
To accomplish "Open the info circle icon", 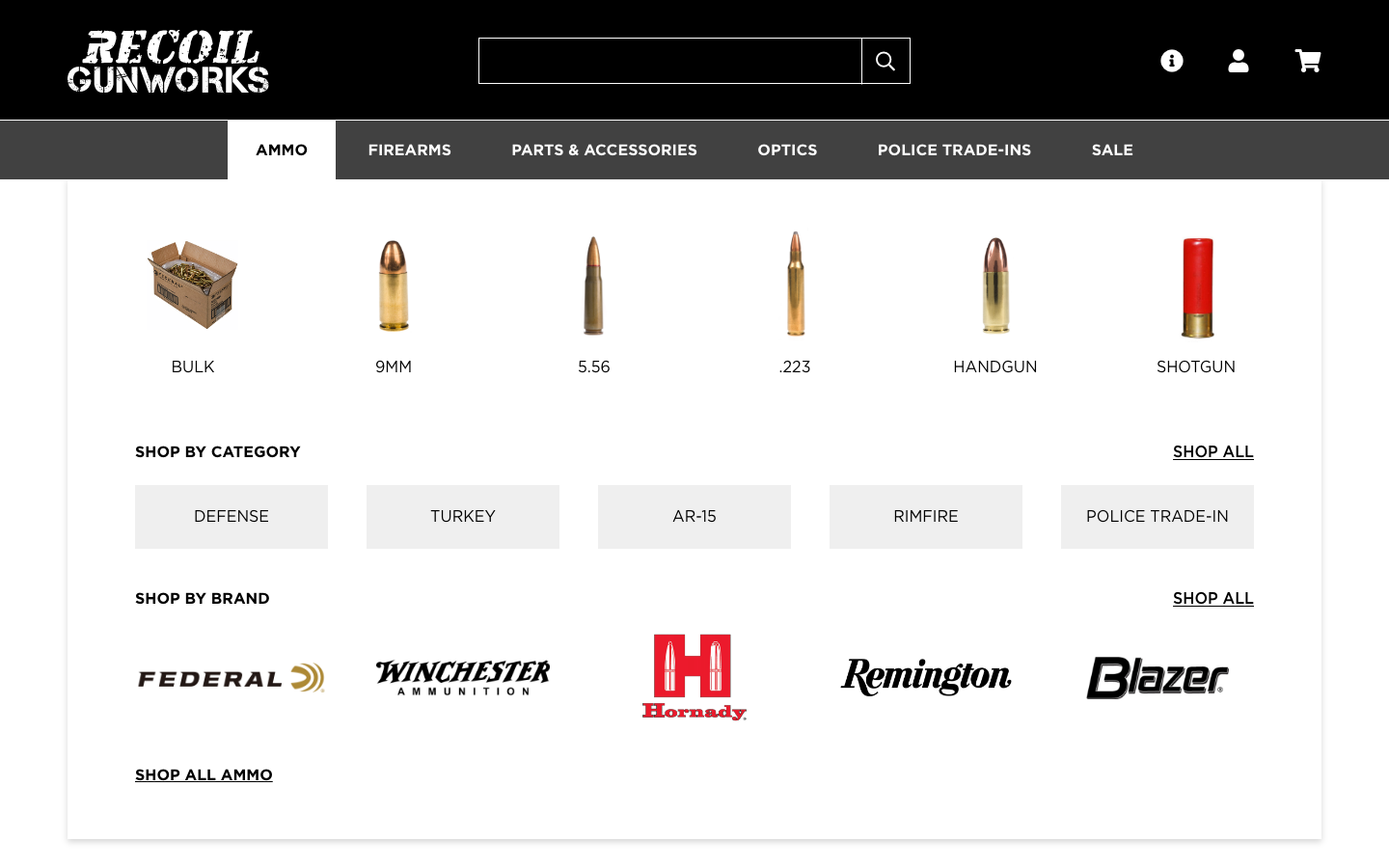I will click(1172, 61).
